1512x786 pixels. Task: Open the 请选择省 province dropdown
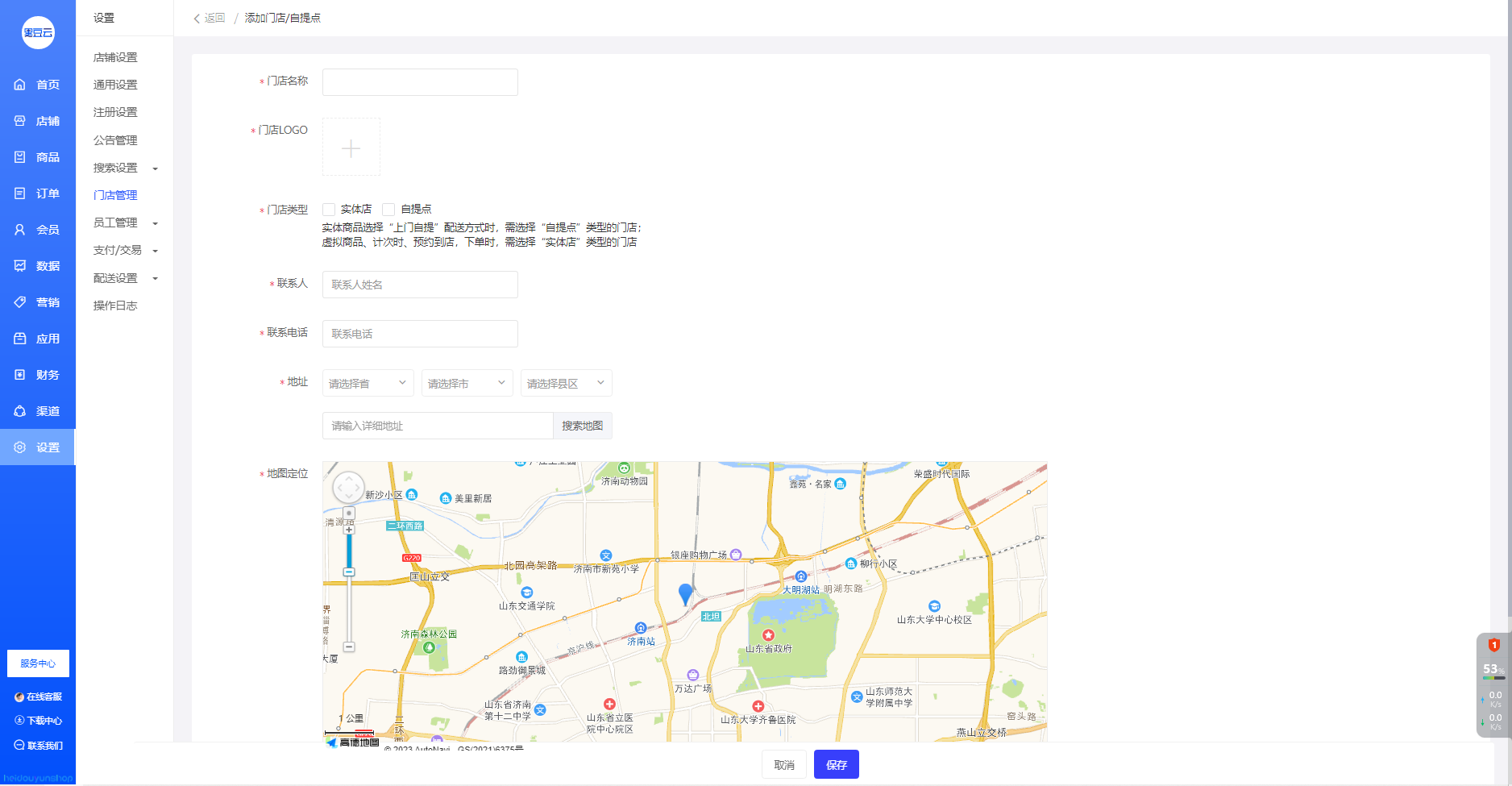click(368, 384)
